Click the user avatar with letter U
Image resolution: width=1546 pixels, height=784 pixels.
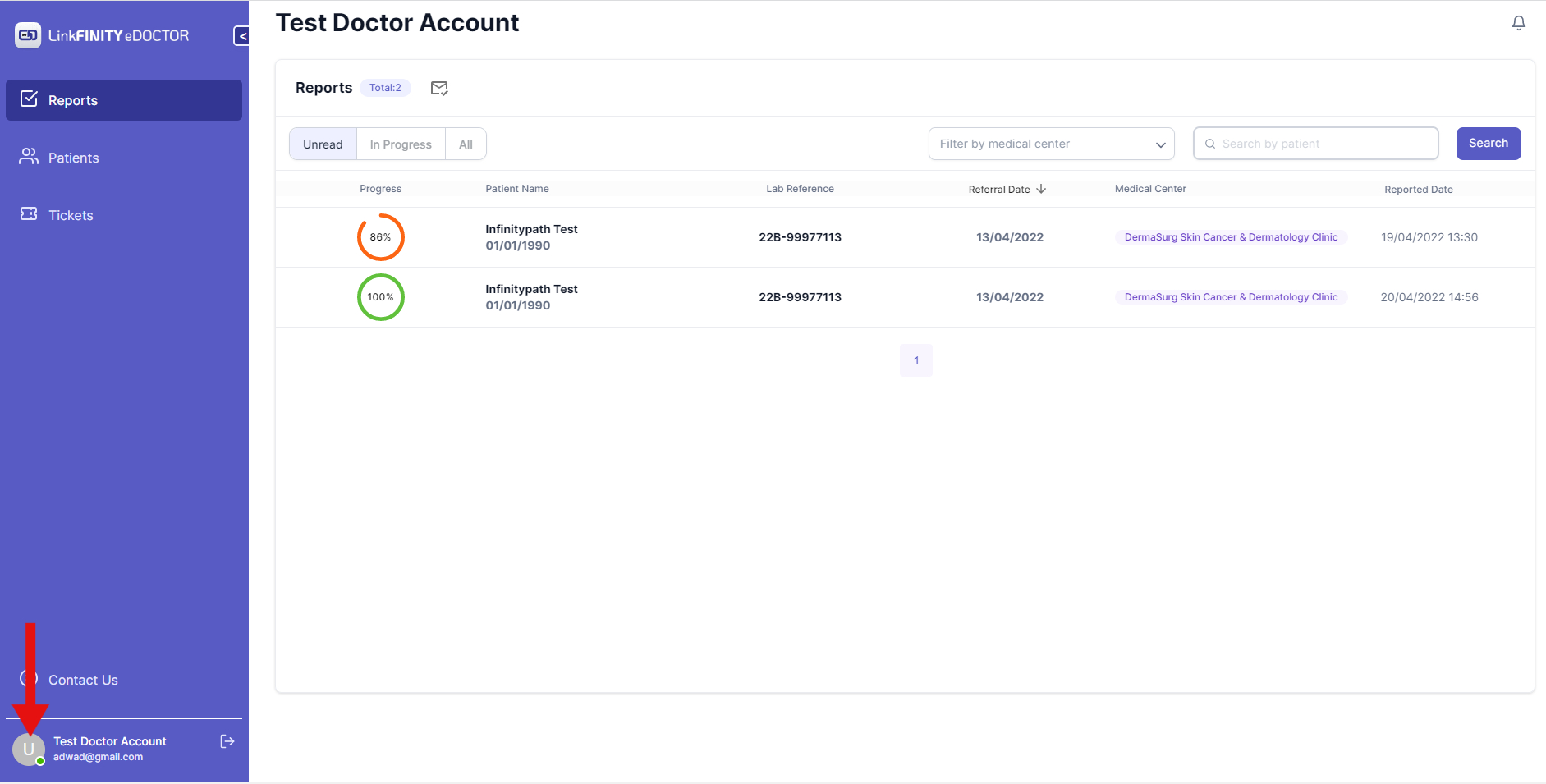click(x=29, y=749)
